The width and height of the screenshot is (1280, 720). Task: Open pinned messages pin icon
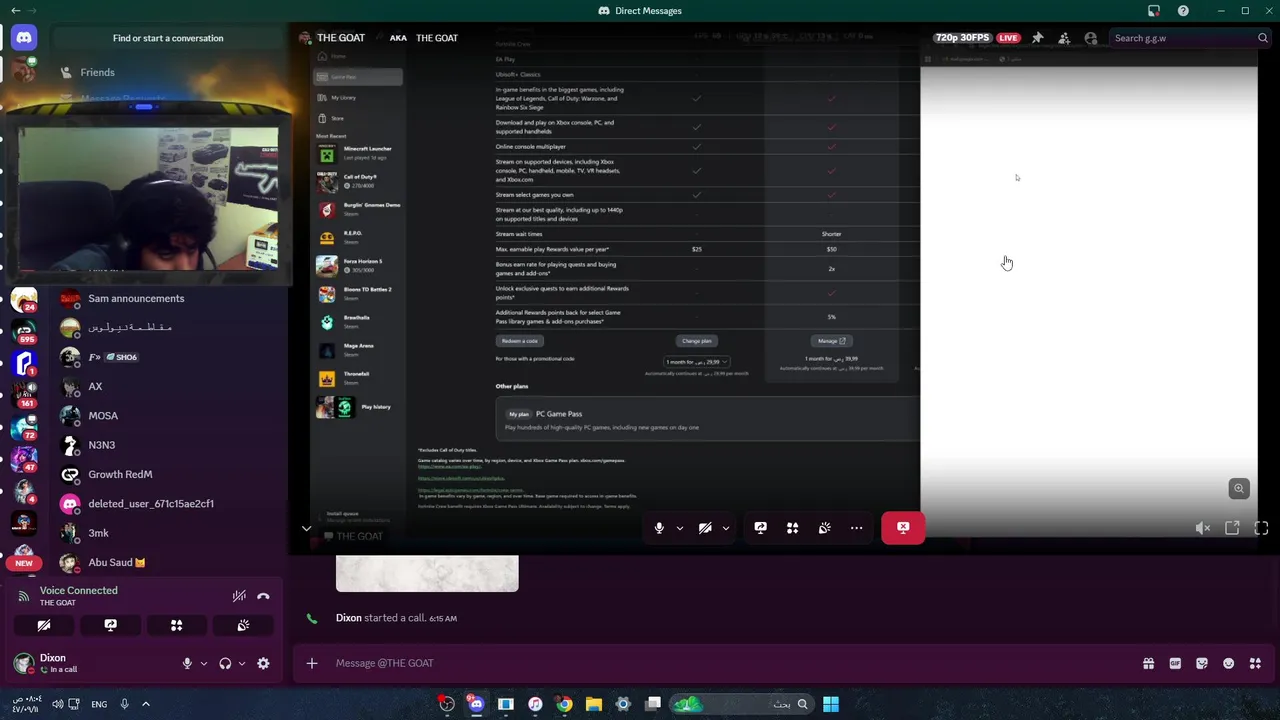(1037, 38)
